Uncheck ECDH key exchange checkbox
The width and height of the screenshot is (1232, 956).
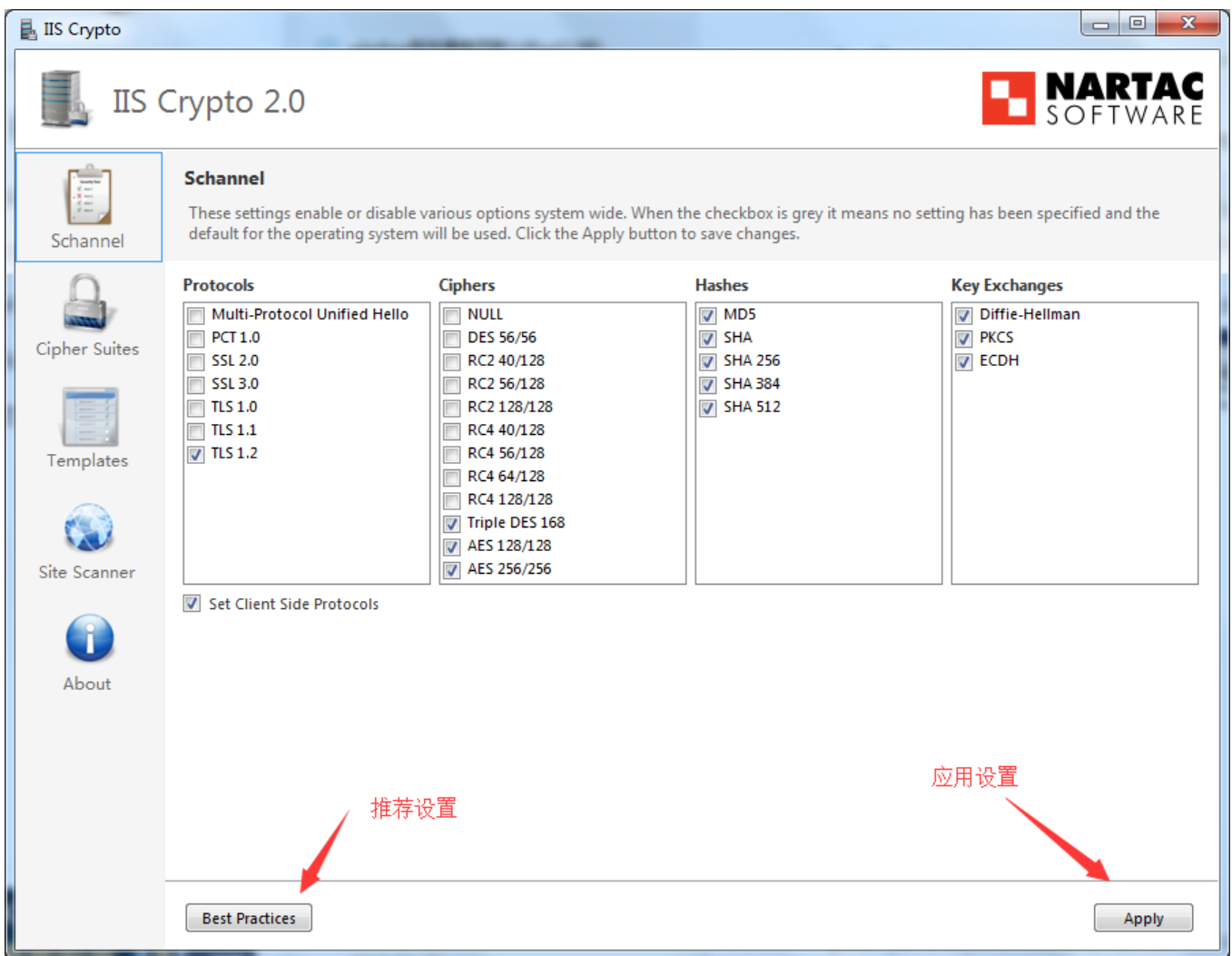(963, 362)
